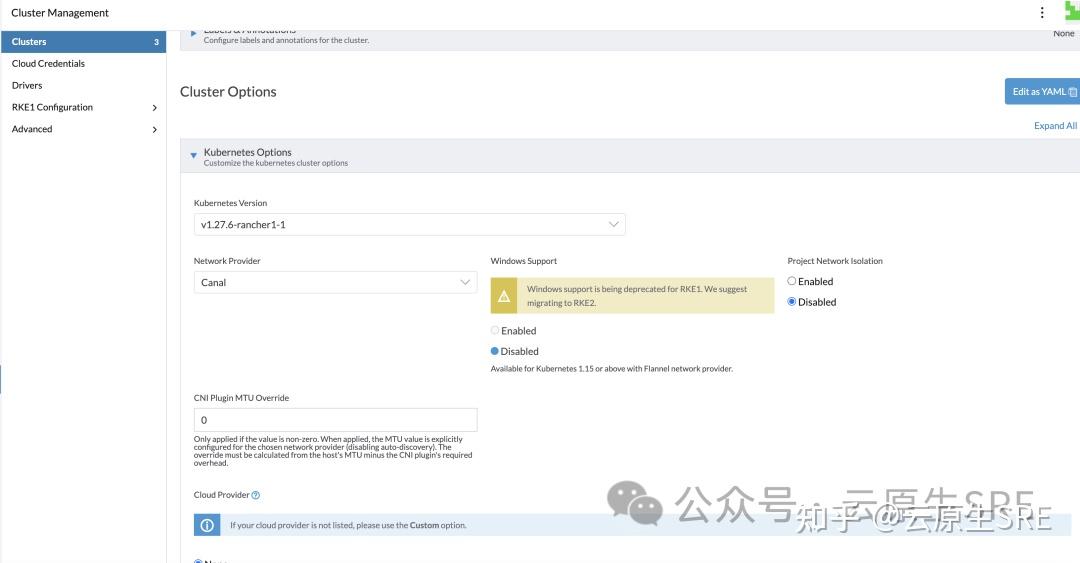The width and height of the screenshot is (1080, 563).
Task: Open Cloud Credentials page
Action: coord(48,63)
